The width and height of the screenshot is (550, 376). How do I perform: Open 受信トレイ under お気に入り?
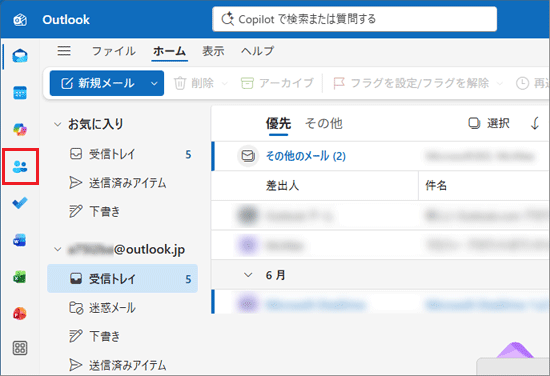pos(122,154)
